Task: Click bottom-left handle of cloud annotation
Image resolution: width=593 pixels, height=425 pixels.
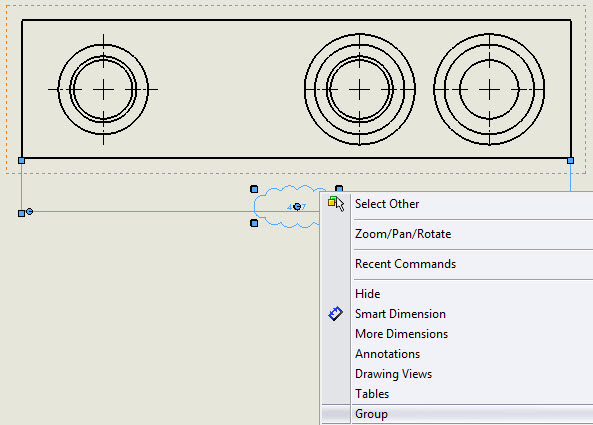Action: point(254,223)
